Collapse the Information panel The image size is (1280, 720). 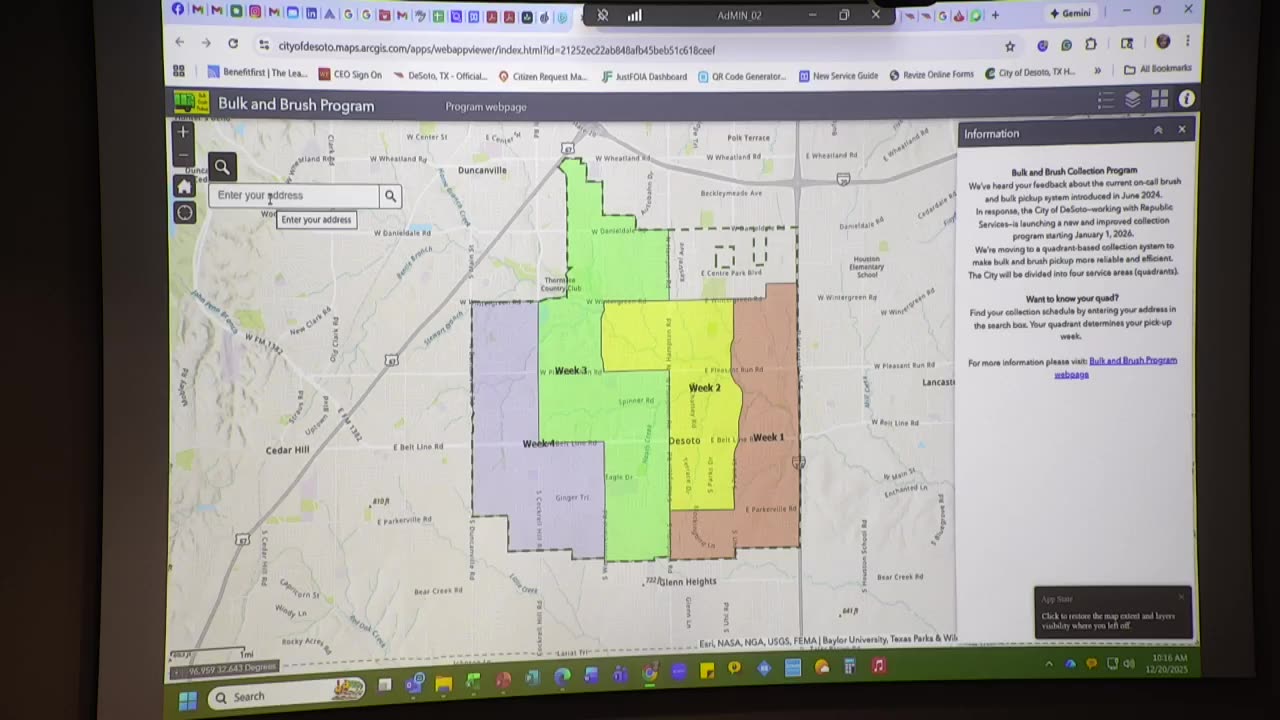pos(1158,130)
